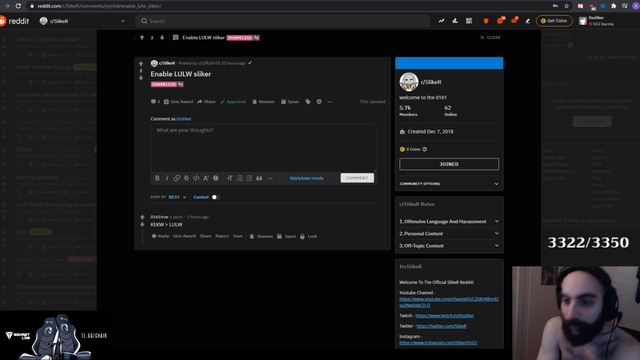
Task: Mark text as spoiler in the editor
Action: click(x=216, y=178)
